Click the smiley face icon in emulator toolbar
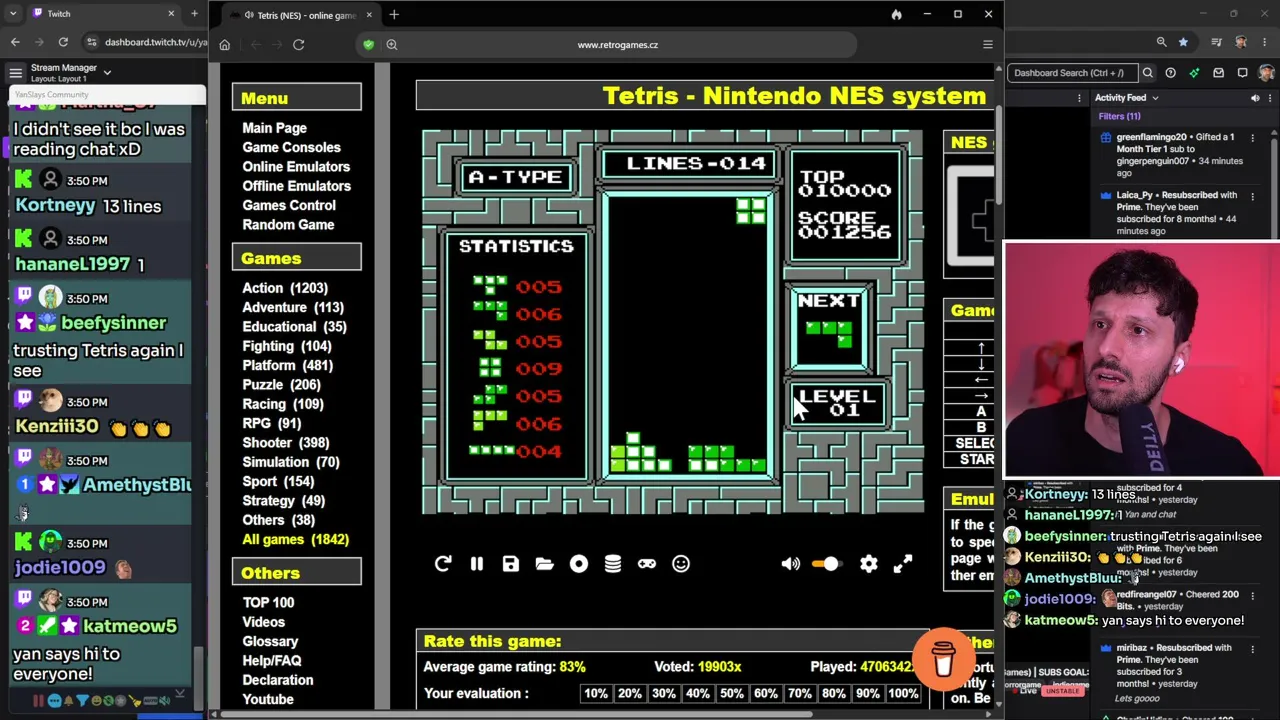Screen dimensions: 1280x720 pyautogui.click(x=681, y=564)
